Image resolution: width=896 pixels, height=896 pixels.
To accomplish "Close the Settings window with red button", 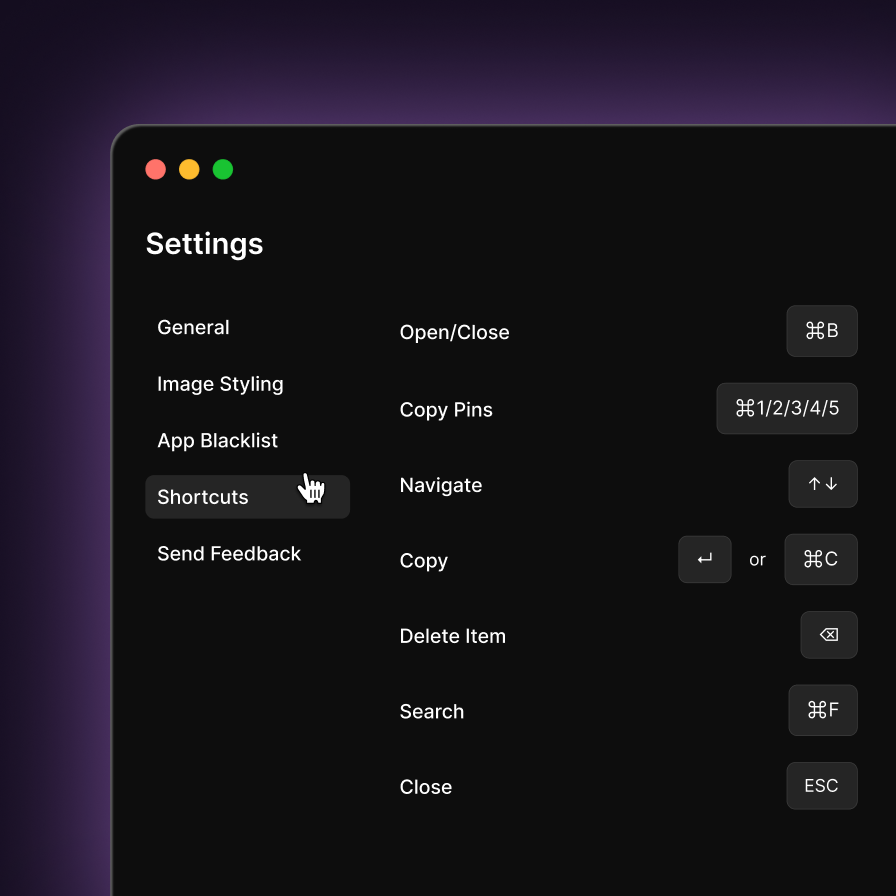I will pos(155,169).
